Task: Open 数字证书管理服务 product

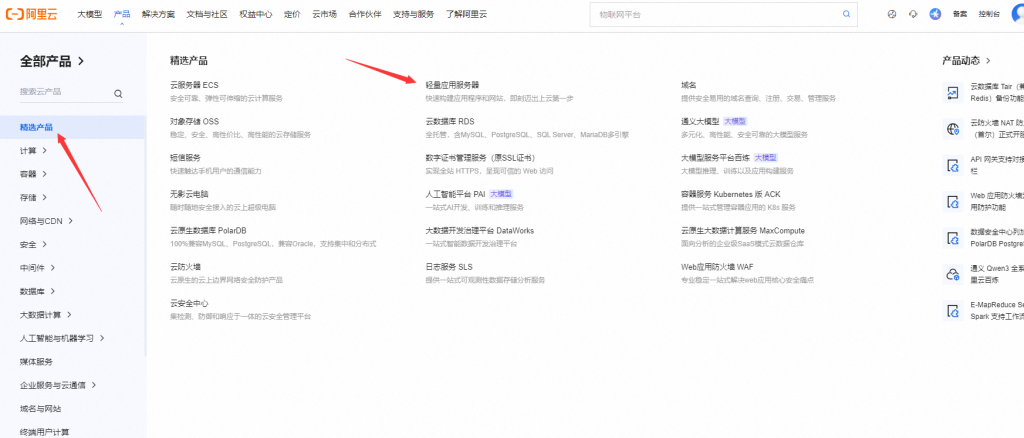Action: (x=479, y=158)
